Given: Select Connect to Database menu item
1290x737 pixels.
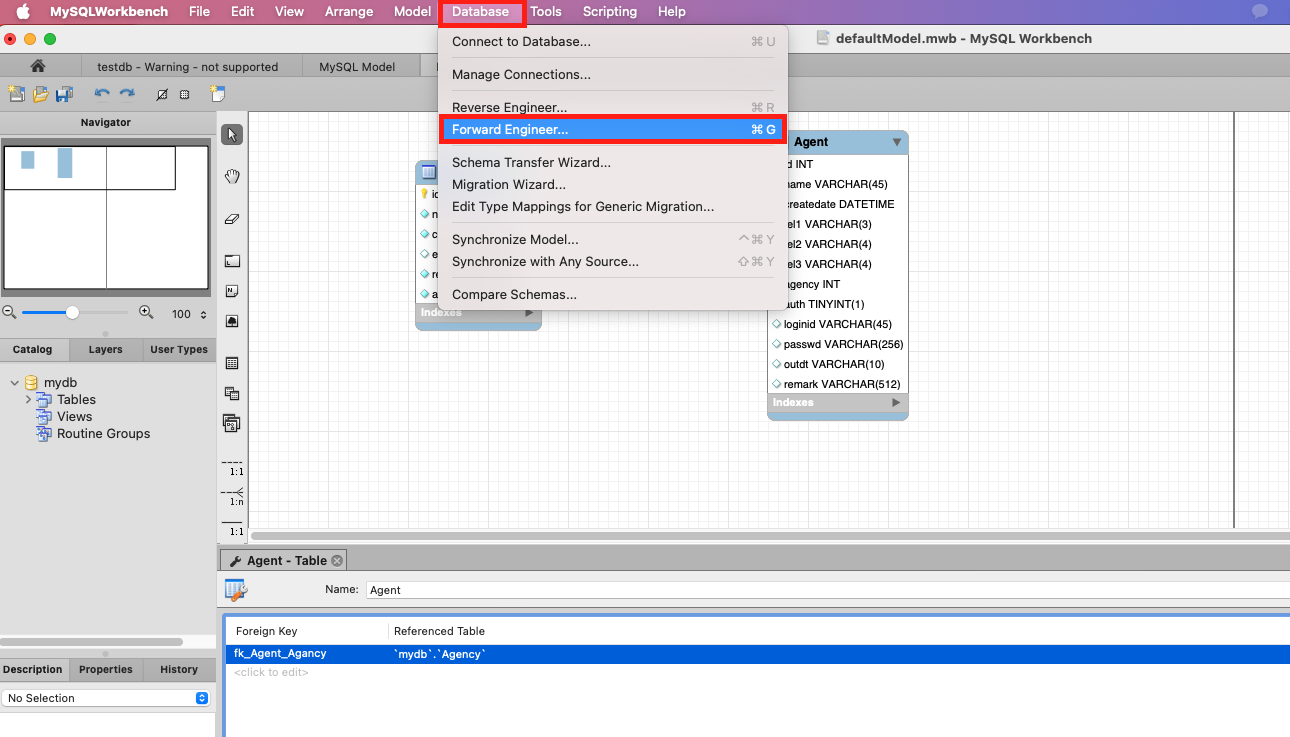Looking at the screenshot, I should point(613,41).
